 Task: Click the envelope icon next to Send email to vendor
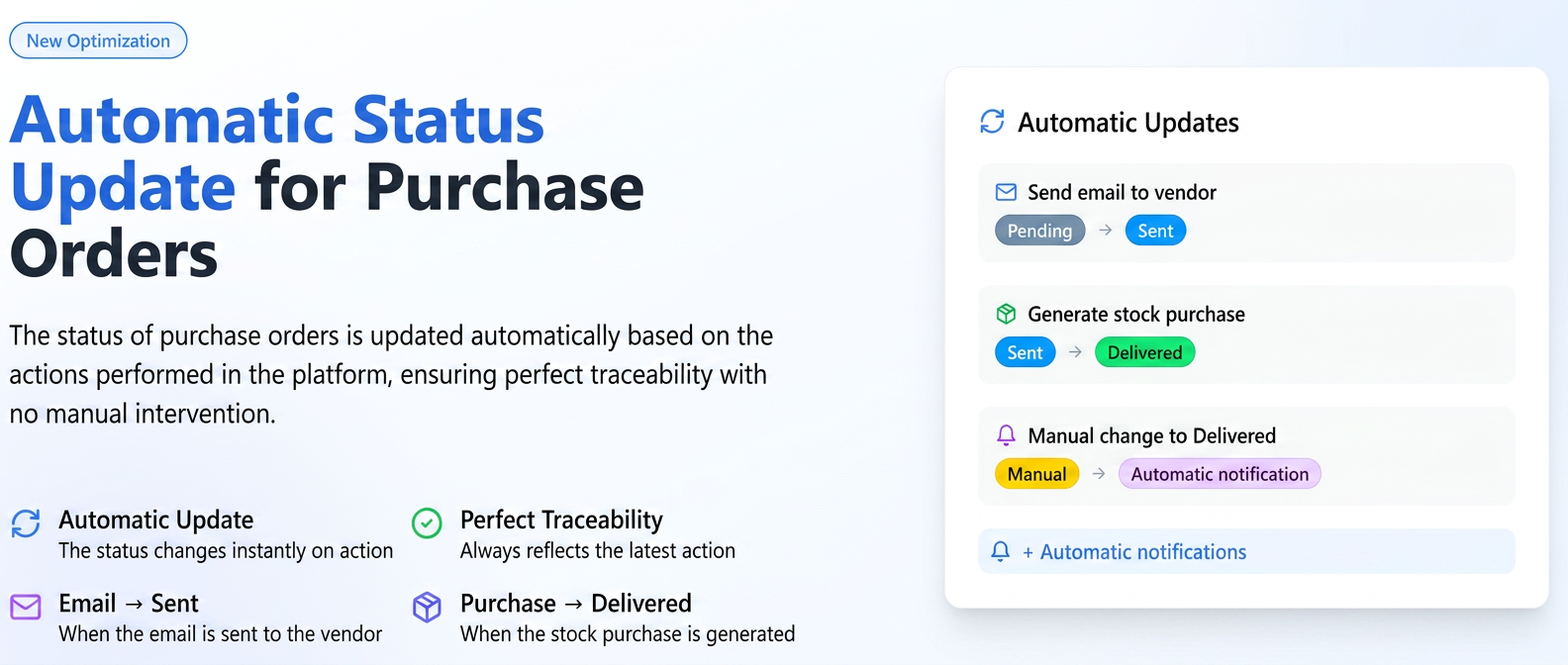1006,192
